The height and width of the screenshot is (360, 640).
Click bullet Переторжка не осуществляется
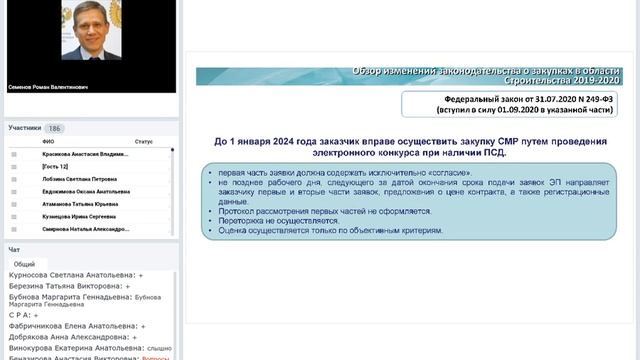tap(279, 221)
